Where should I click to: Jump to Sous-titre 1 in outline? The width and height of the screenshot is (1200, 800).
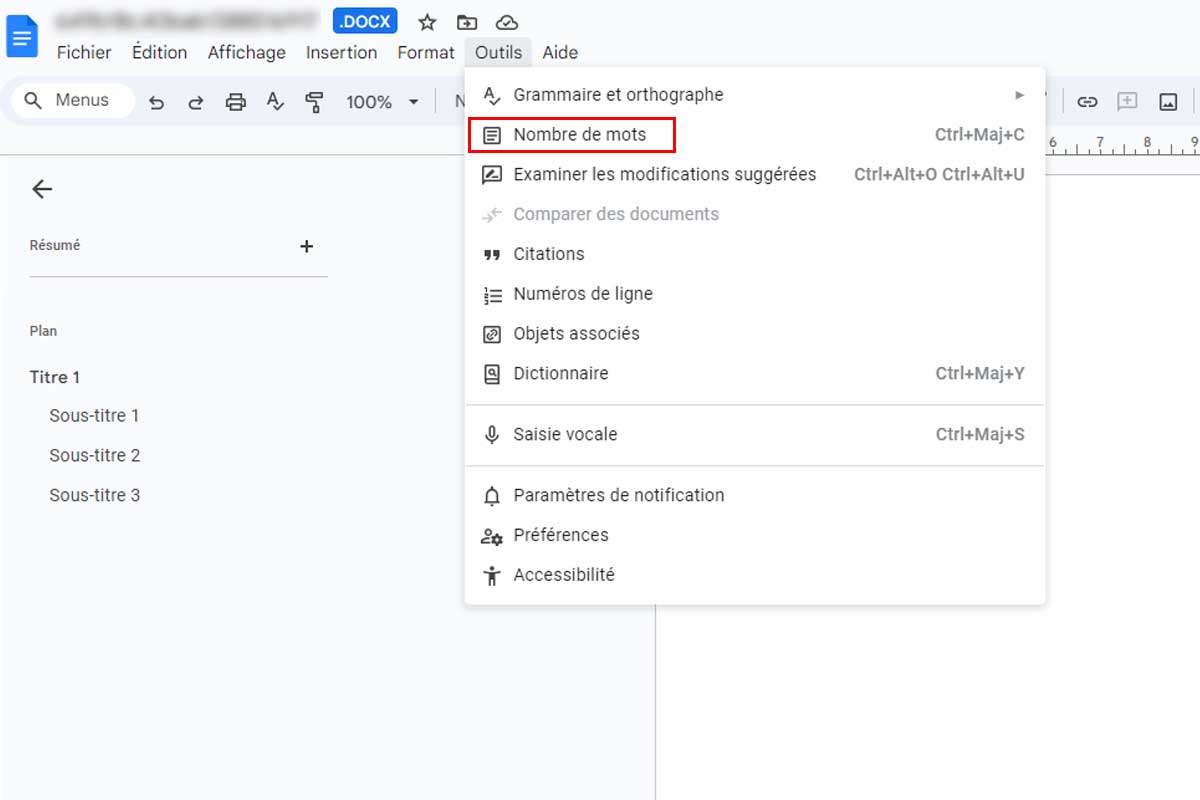pyautogui.click(x=94, y=416)
